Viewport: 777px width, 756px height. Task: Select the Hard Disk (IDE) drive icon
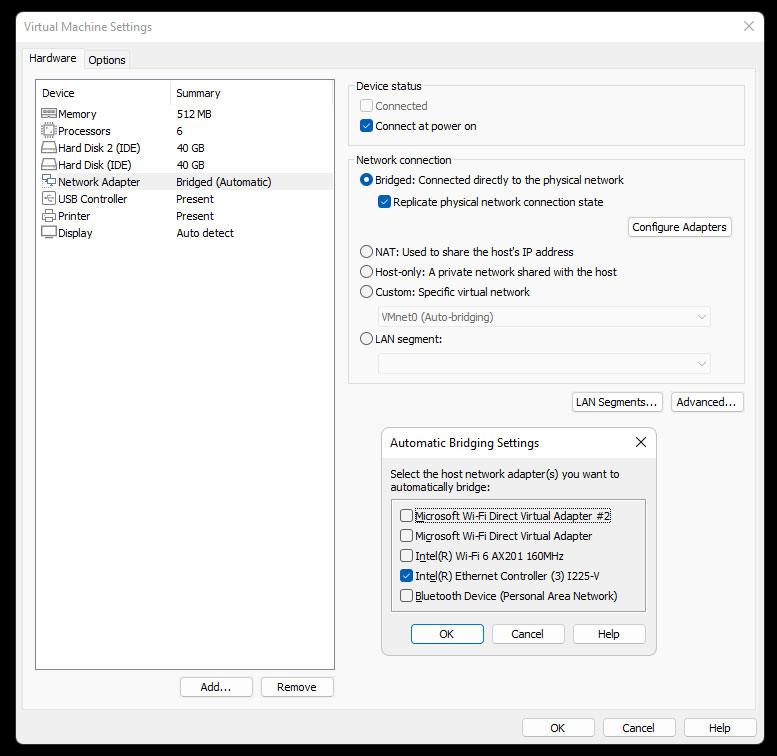point(49,165)
